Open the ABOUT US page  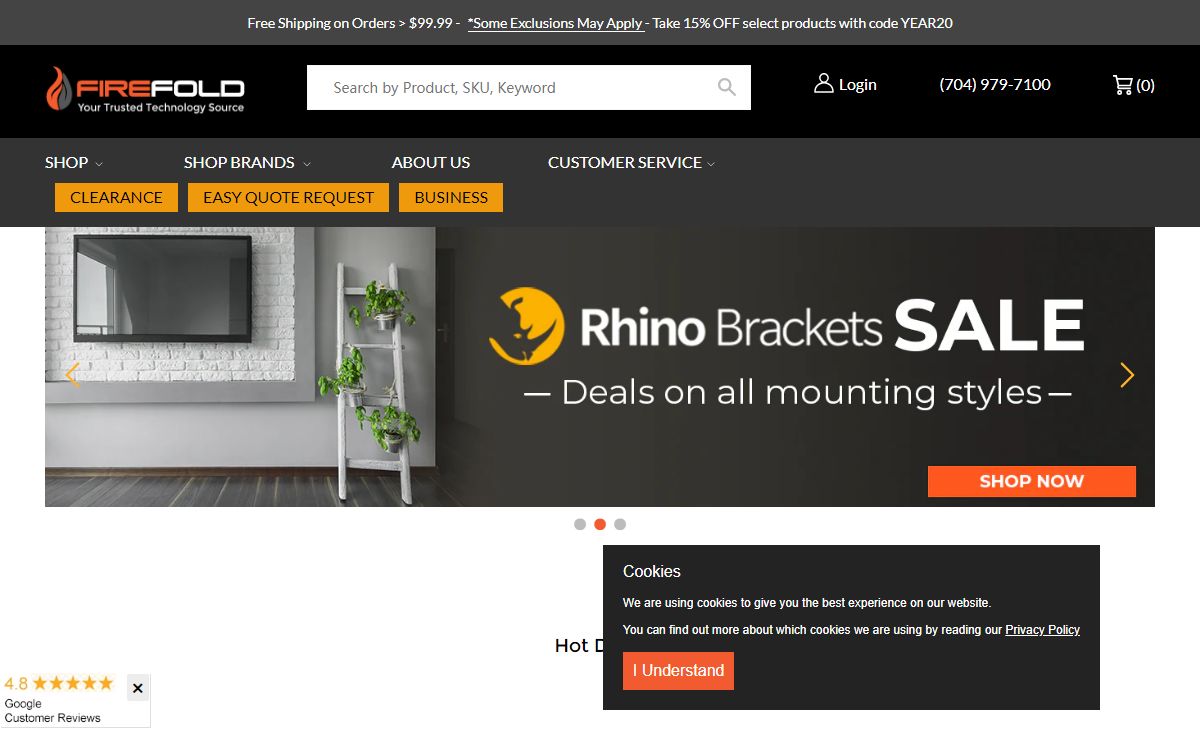click(431, 162)
